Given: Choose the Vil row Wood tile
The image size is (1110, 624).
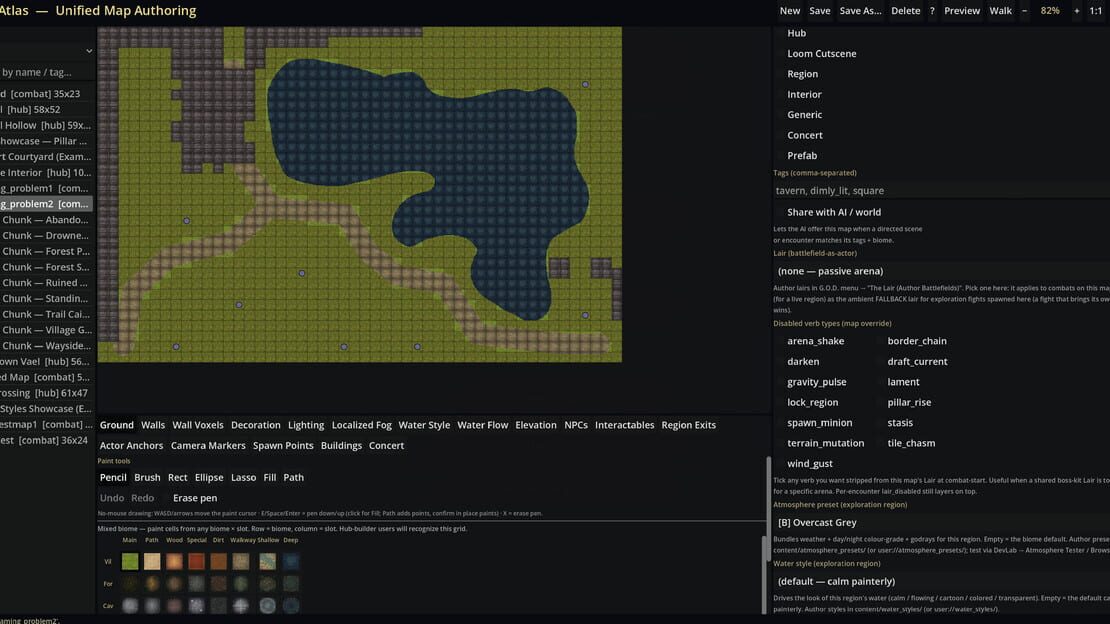Looking at the screenshot, I should 174,562.
